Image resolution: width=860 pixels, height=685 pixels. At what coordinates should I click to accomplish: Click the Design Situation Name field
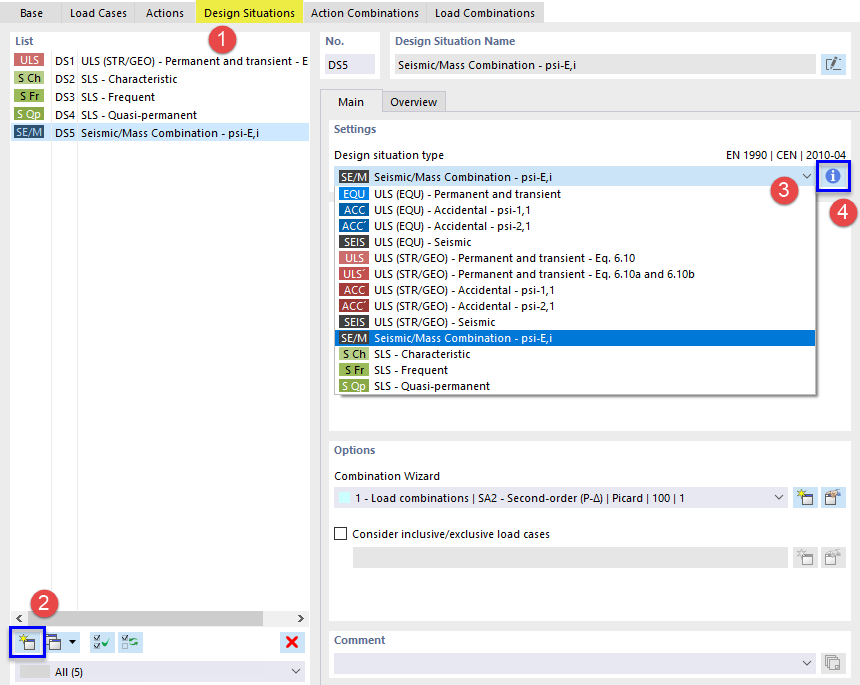pos(605,64)
